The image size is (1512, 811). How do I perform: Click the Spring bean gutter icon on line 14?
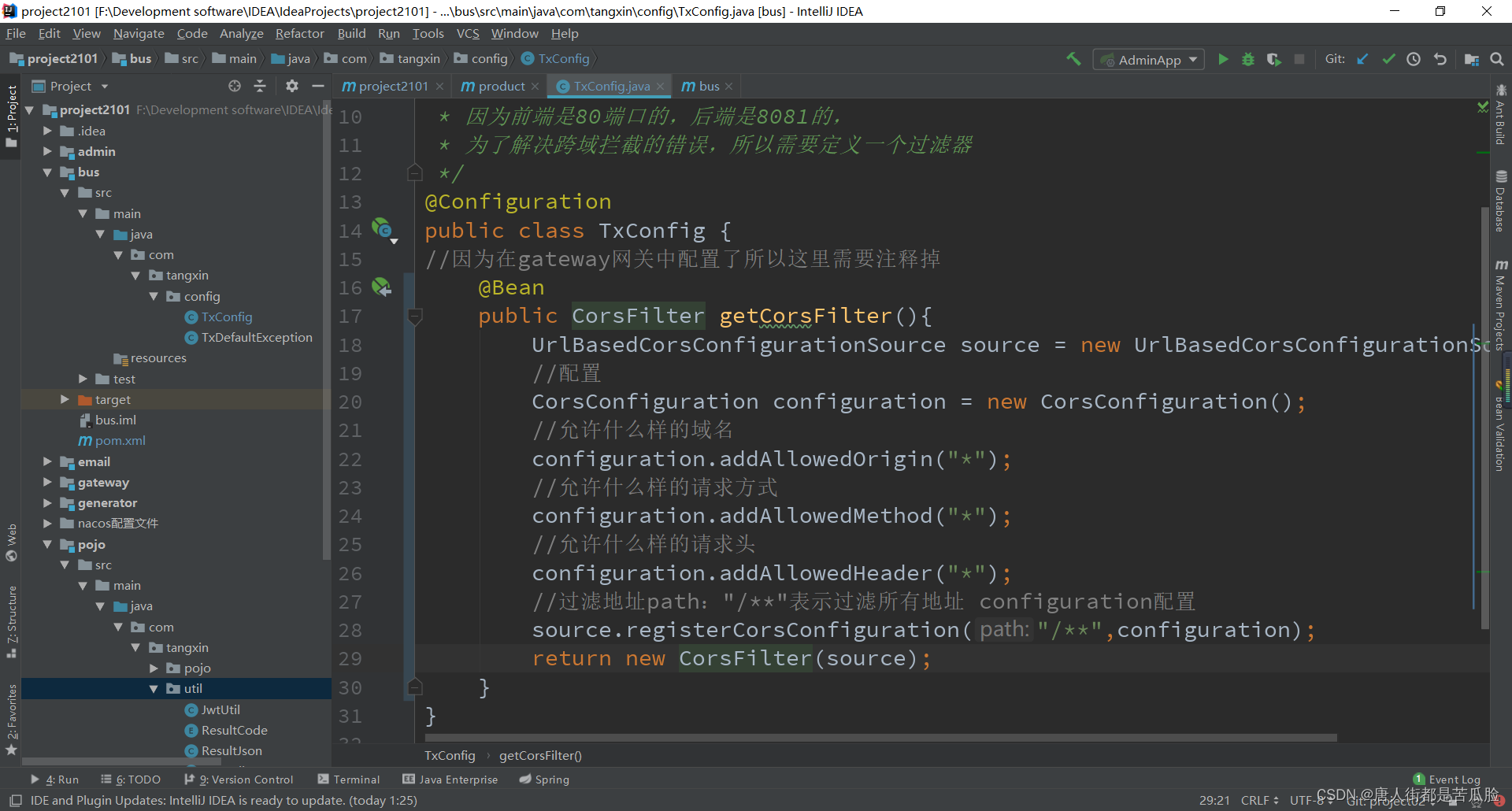click(382, 228)
